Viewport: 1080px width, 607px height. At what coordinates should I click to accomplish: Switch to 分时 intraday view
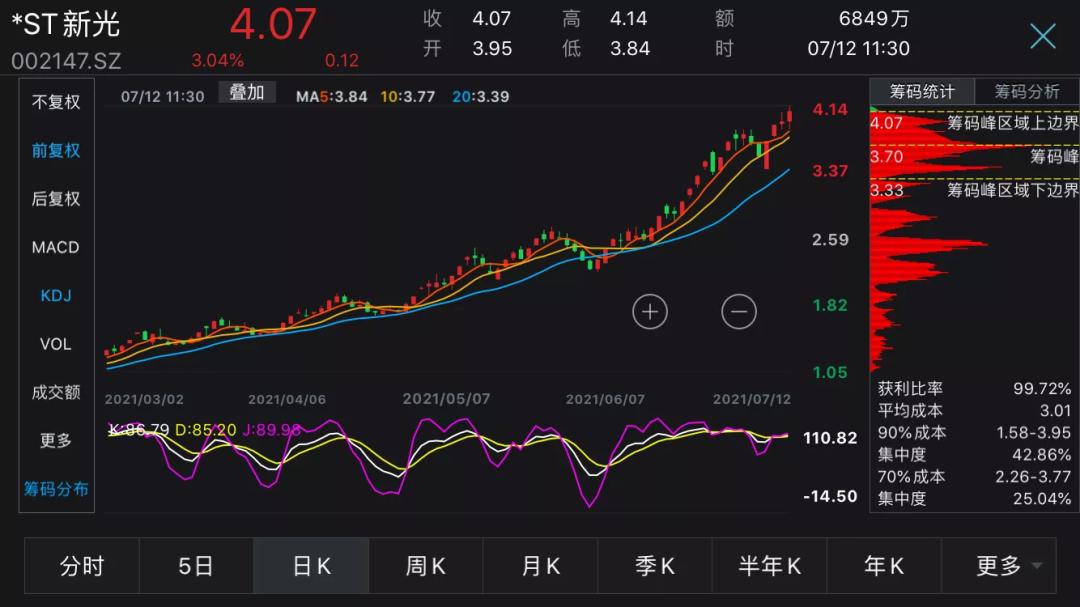[x=82, y=566]
